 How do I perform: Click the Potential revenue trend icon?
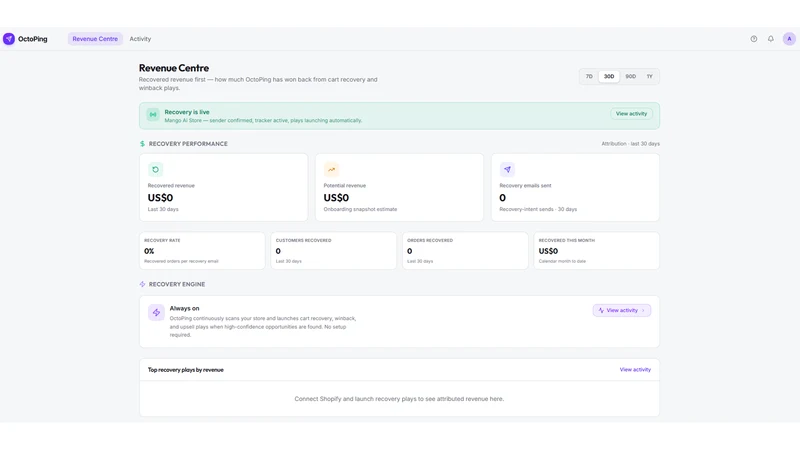[331, 169]
